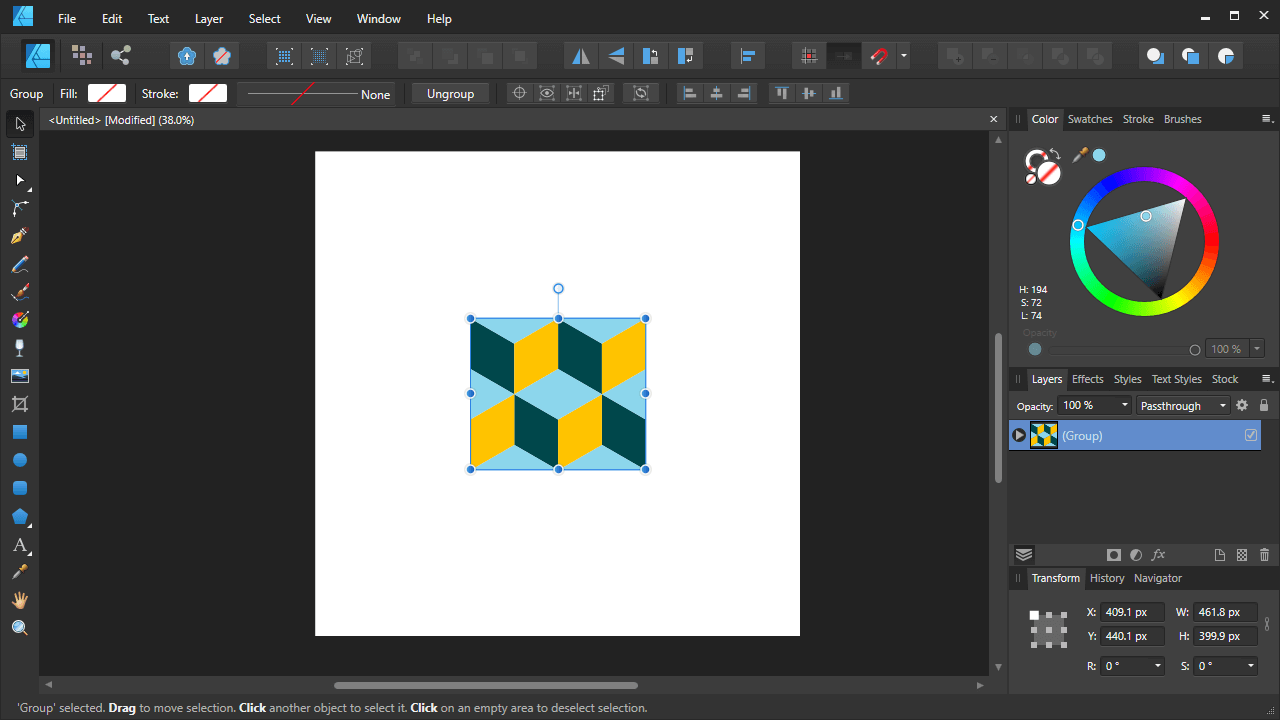Select the Move tool arrow
This screenshot has height=720, width=1280.
pos(20,124)
